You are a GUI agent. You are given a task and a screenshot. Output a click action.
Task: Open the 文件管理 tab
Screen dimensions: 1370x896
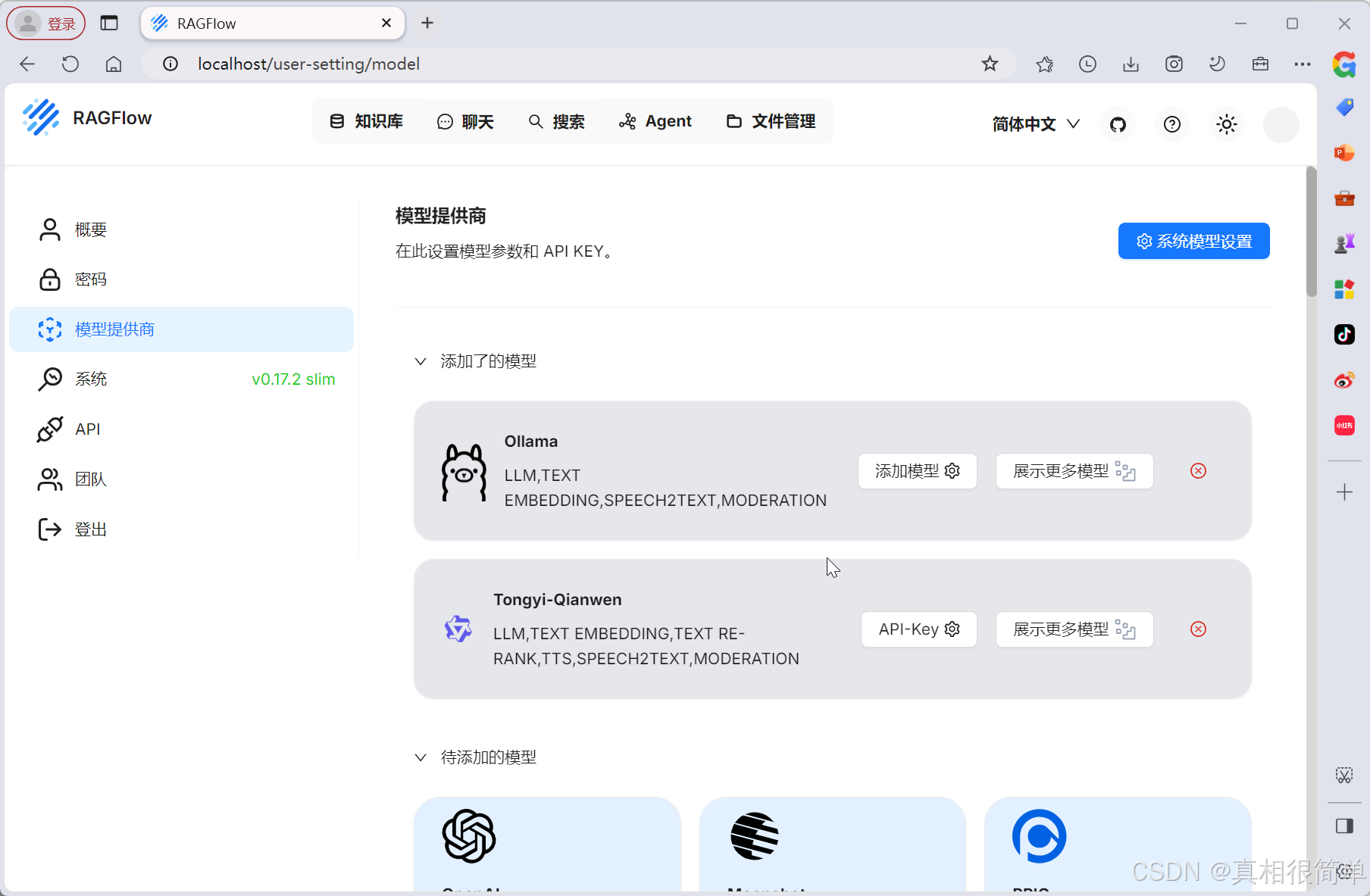click(771, 121)
